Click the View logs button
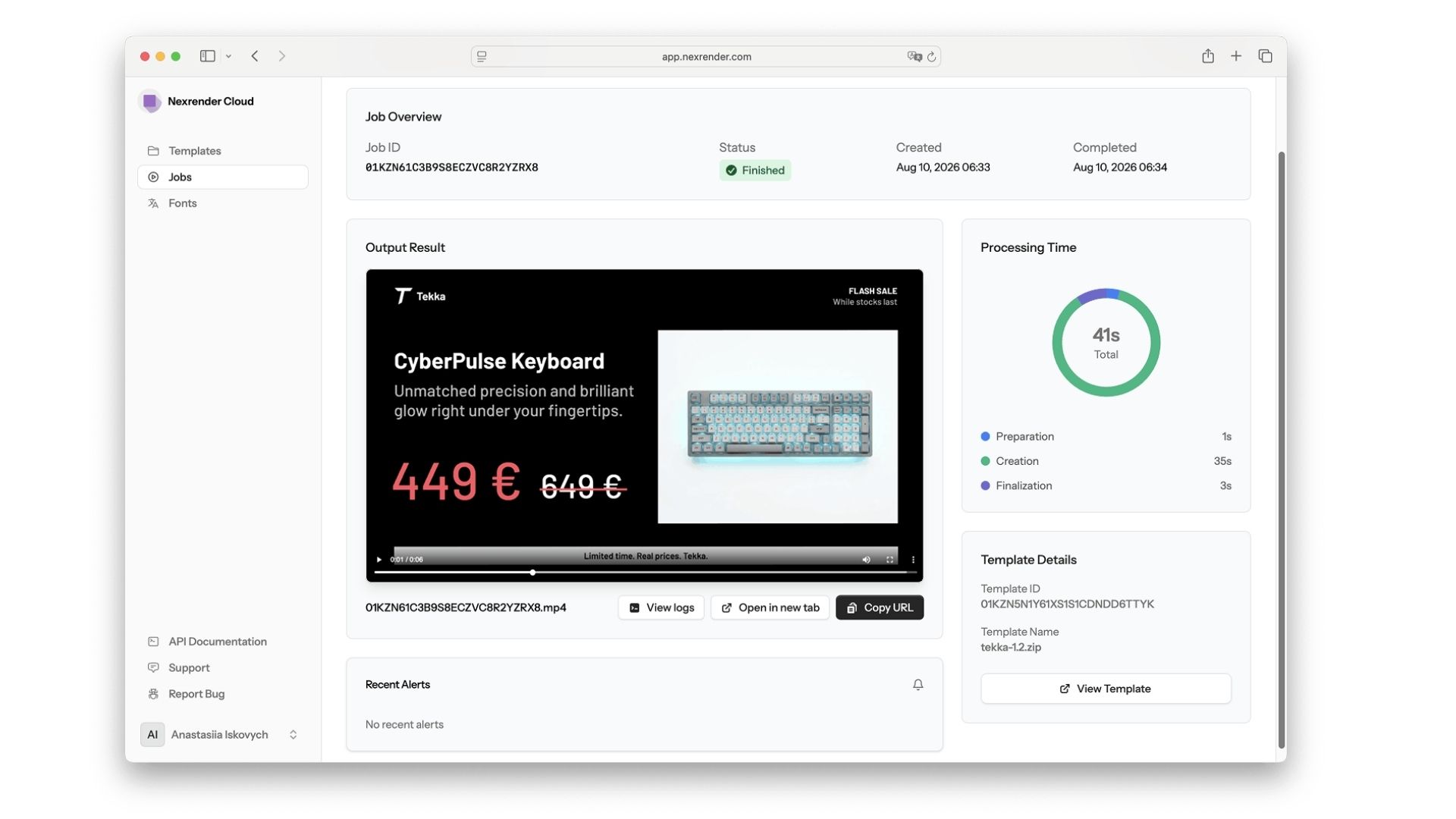 coord(661,607)
